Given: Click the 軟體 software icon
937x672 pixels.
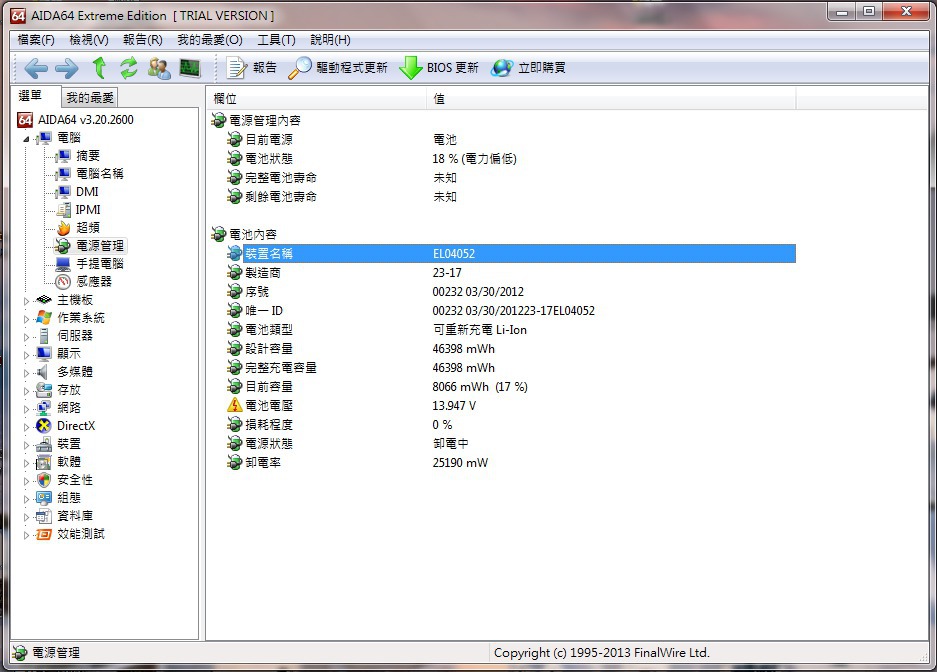Looking at the screenshot, I should 44,462.
